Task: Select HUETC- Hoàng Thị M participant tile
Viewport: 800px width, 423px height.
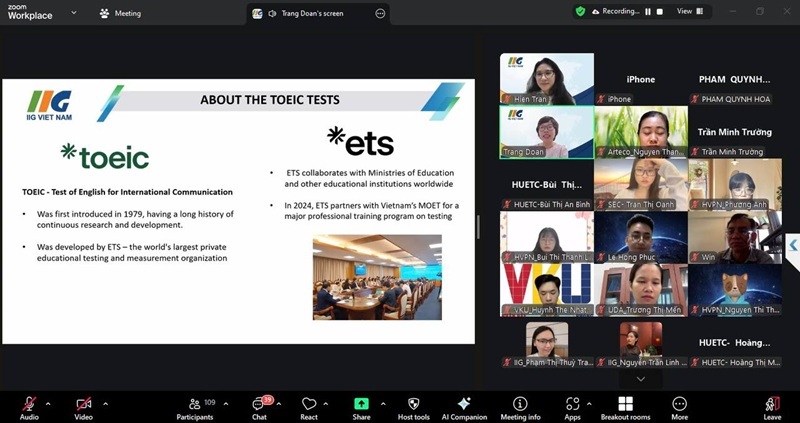Action: click(735, 343)
